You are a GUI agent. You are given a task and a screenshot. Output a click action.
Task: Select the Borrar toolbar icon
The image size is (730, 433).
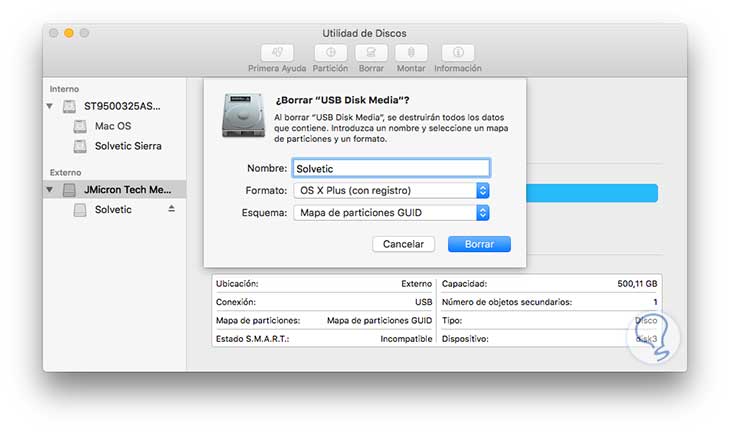pos(371,52)
